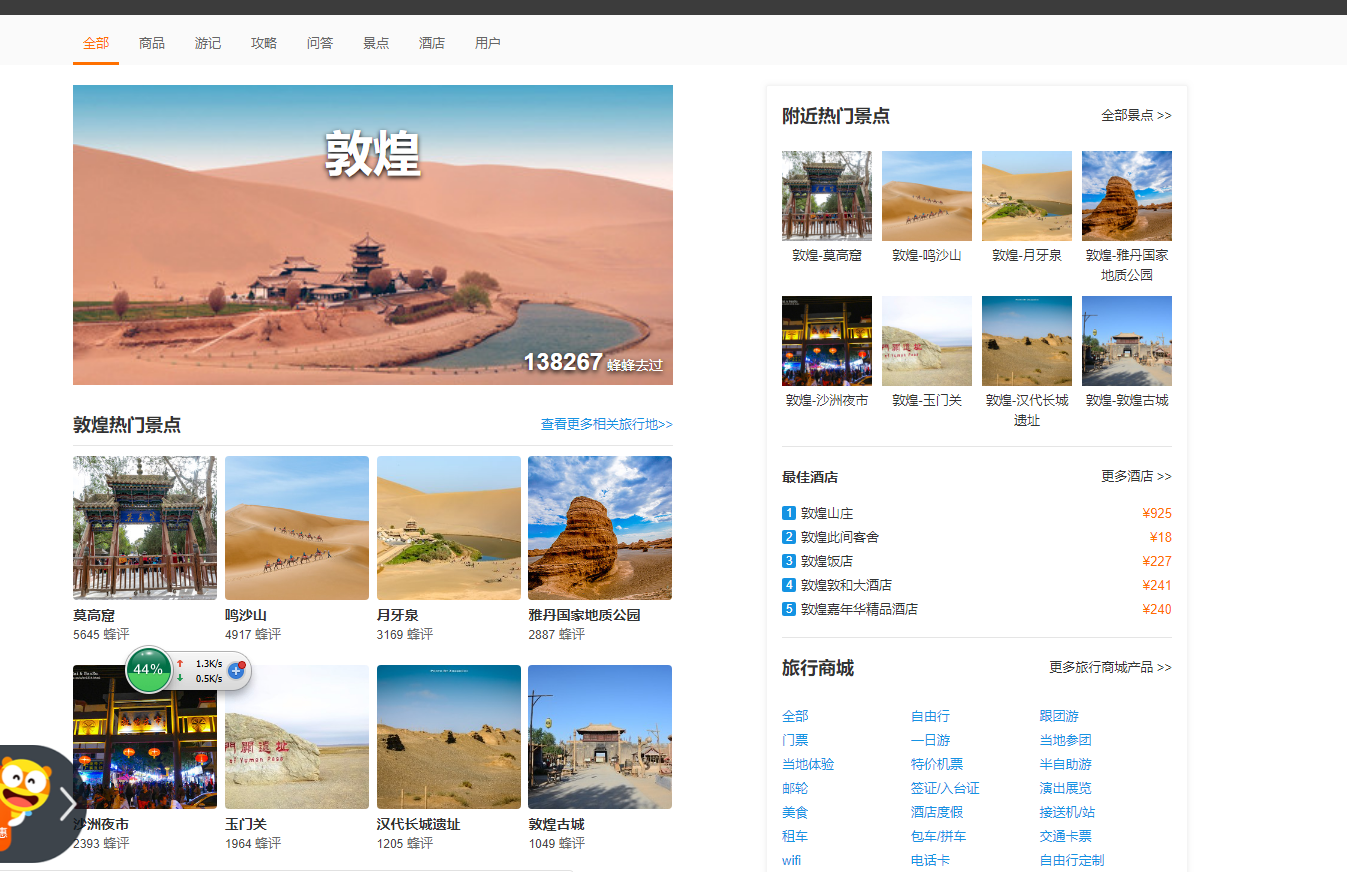Open the 跟团游 category link

pos(1059,716)
